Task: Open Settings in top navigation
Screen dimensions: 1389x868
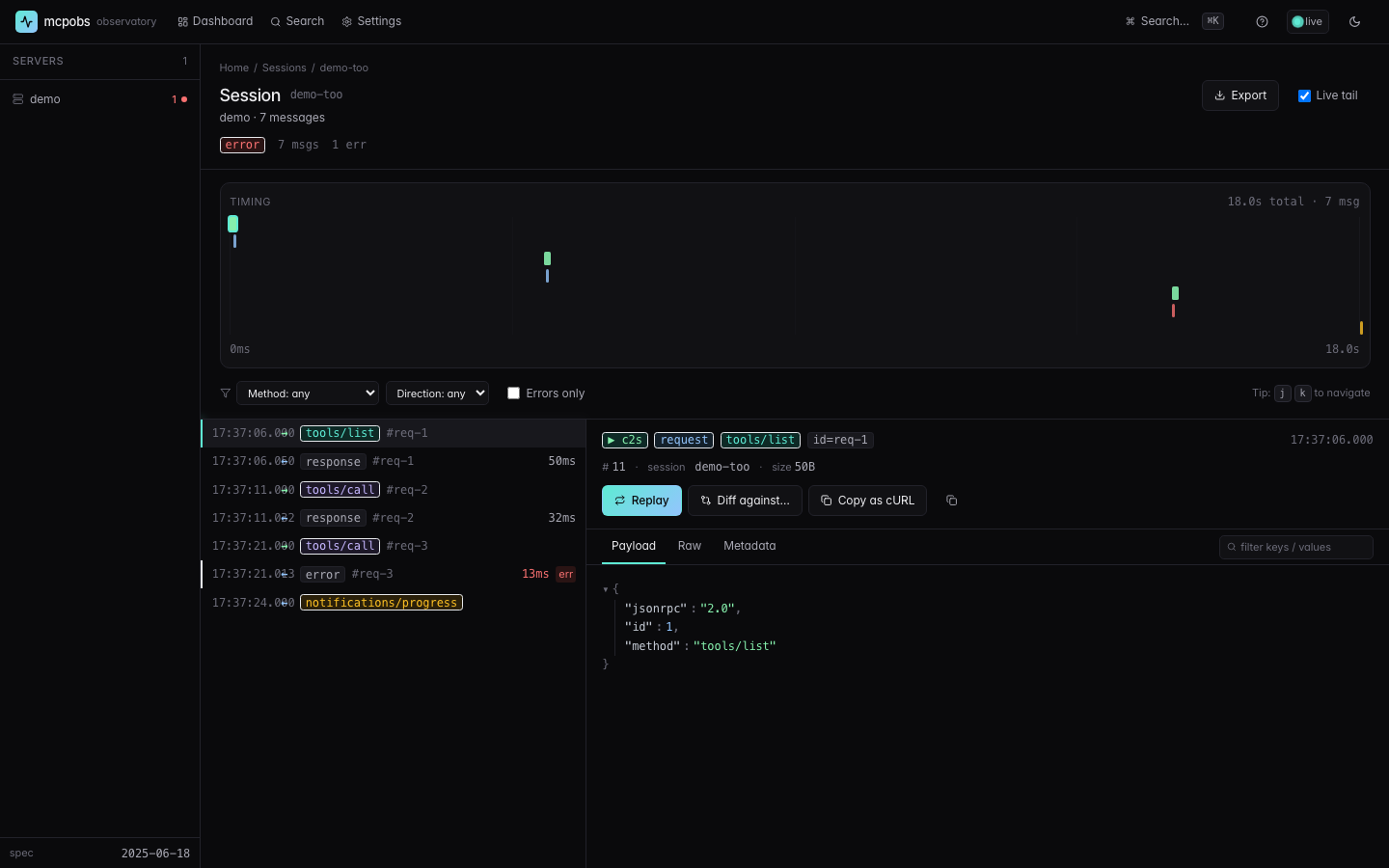Action: tap(371, 21)
